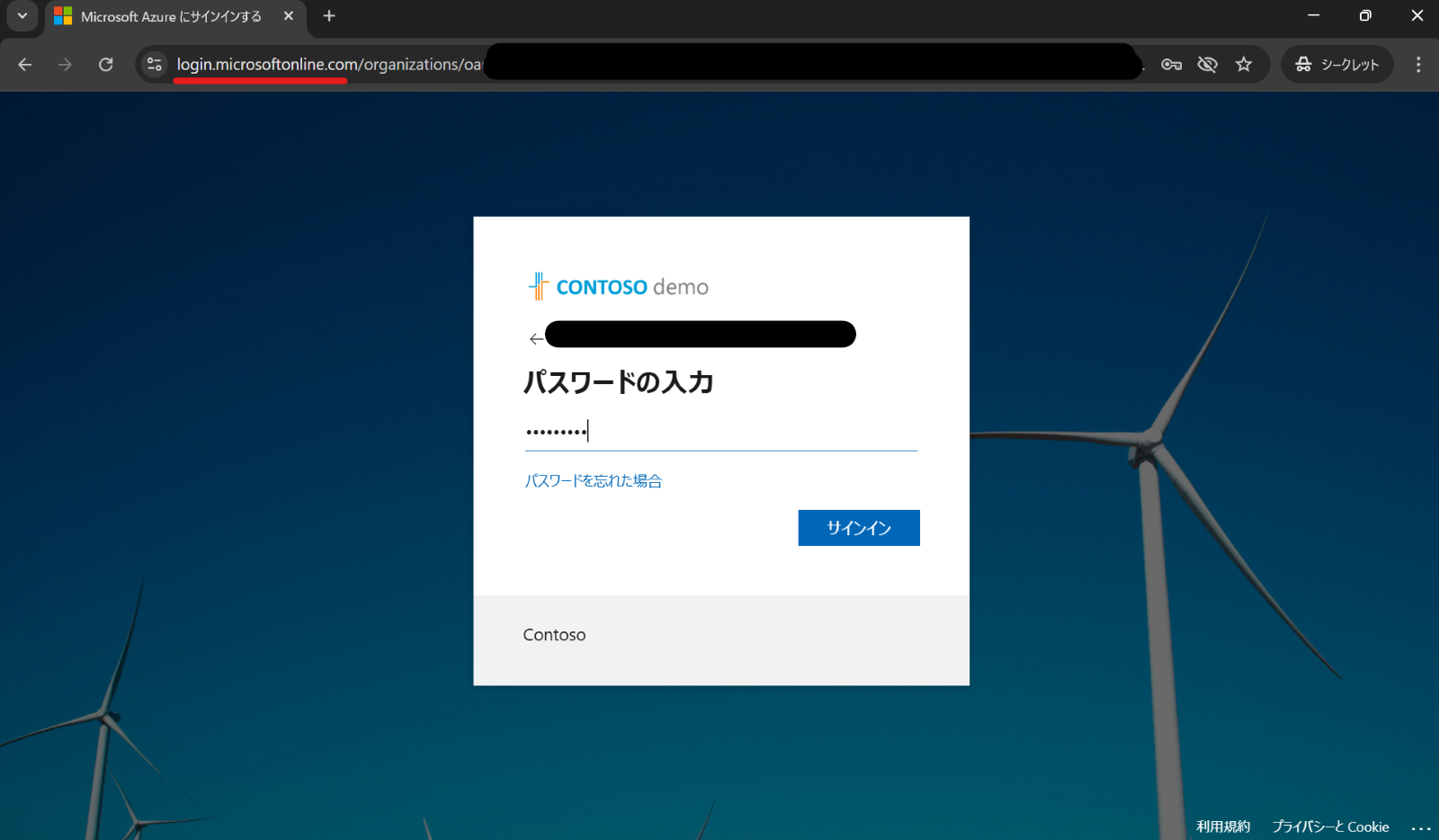The image size is (1439, 840).
Task: Click the サインイン button
Action: (859, 528)
